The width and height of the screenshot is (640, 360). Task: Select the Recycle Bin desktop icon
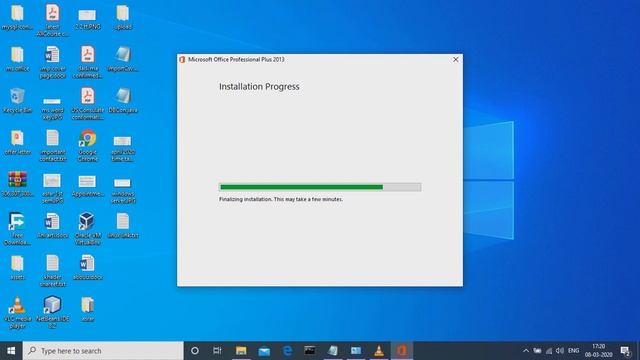[17, 101]
